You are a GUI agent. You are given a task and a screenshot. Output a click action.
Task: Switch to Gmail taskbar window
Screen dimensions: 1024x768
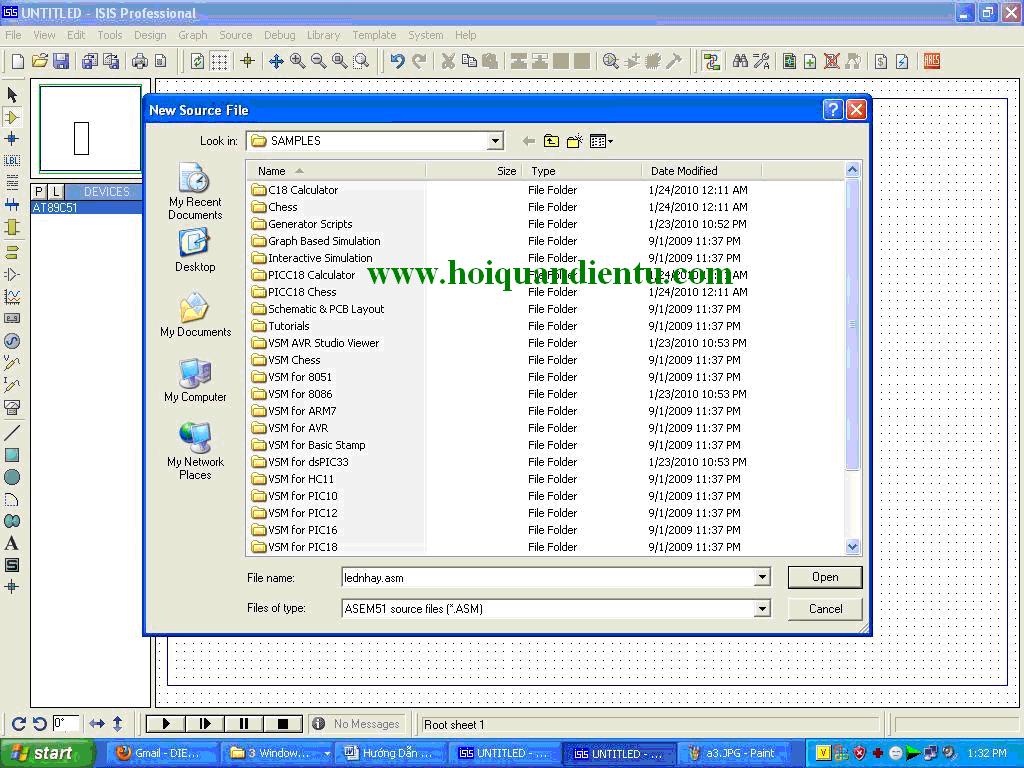[161, 754]
